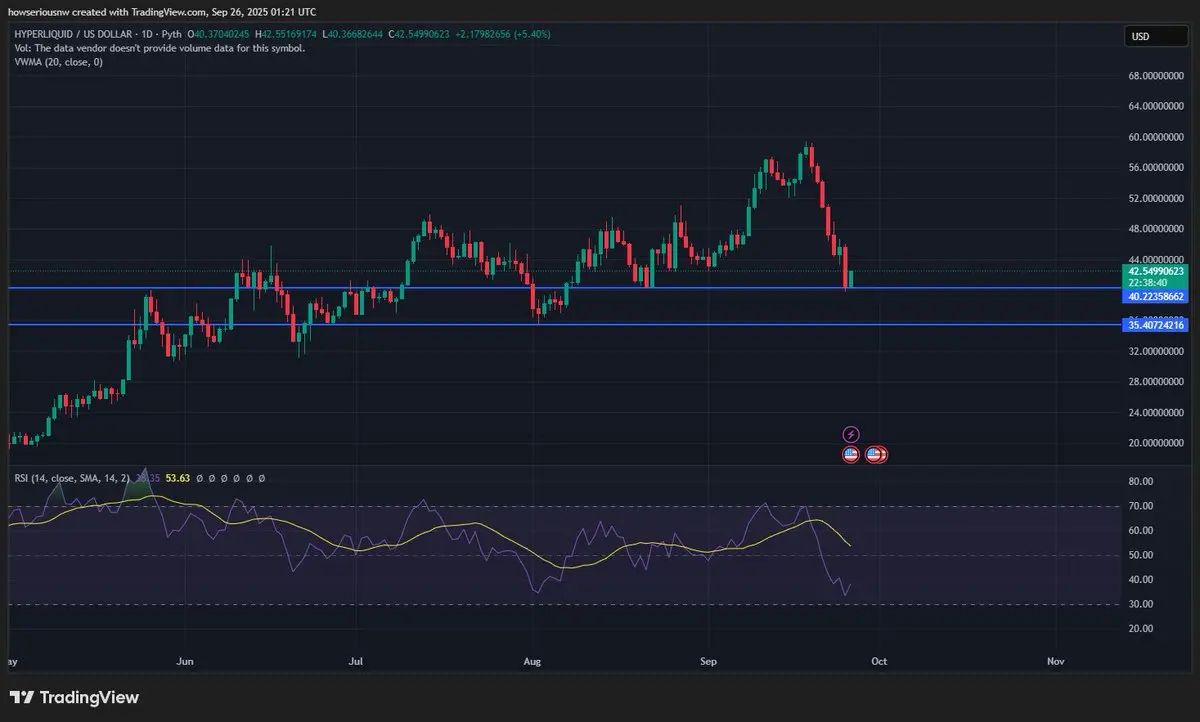Click the RSI value 53.63

[177, 479]
